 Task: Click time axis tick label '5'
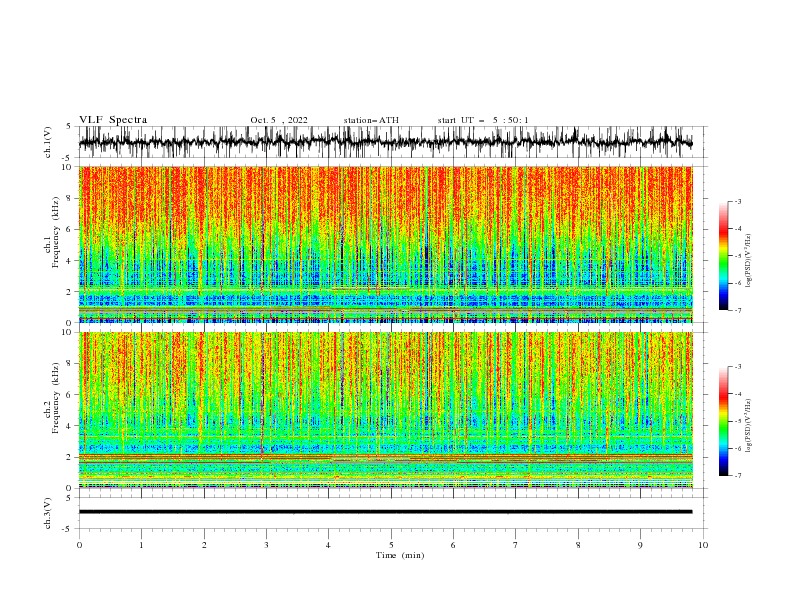tap(391, 545)
